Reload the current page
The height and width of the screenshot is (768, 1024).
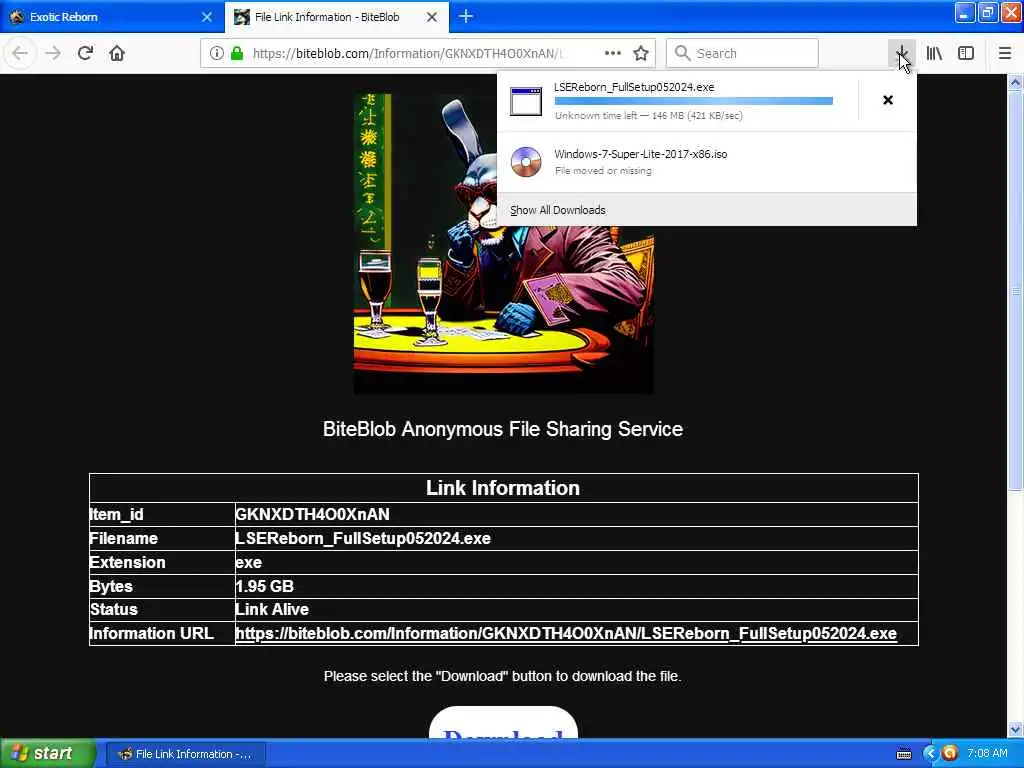point(85,54)
